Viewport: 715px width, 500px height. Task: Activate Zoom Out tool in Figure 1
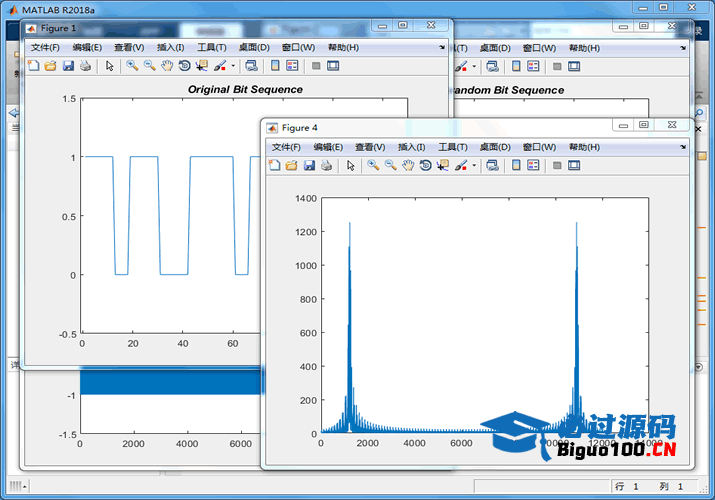pyautogui.click(x=150, y=66)
